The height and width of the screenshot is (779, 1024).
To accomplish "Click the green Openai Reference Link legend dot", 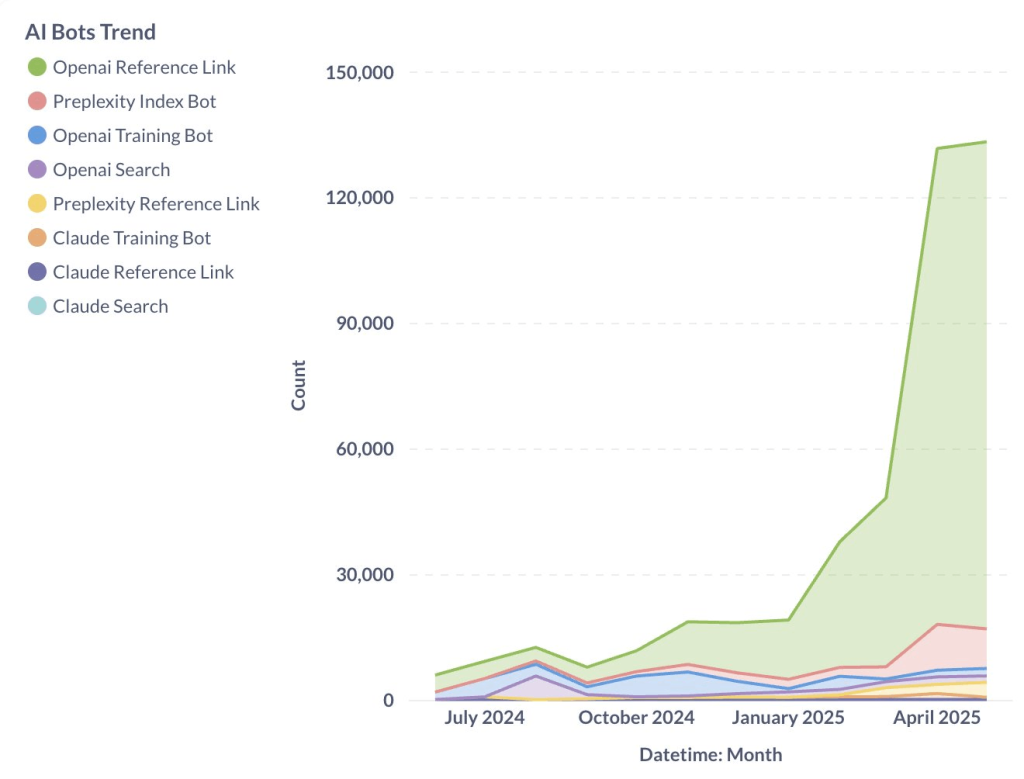I will click(x=37, y=68).
